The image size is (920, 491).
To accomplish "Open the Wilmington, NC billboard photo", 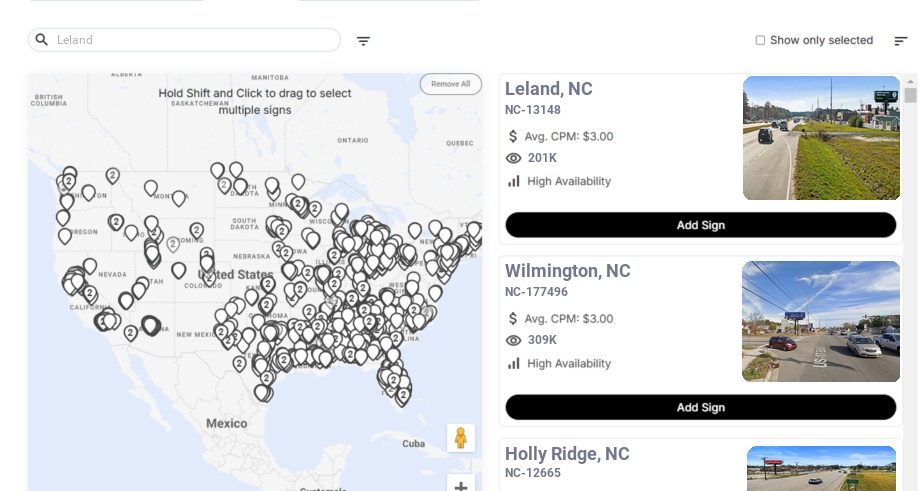I will [x=821, y=321].
